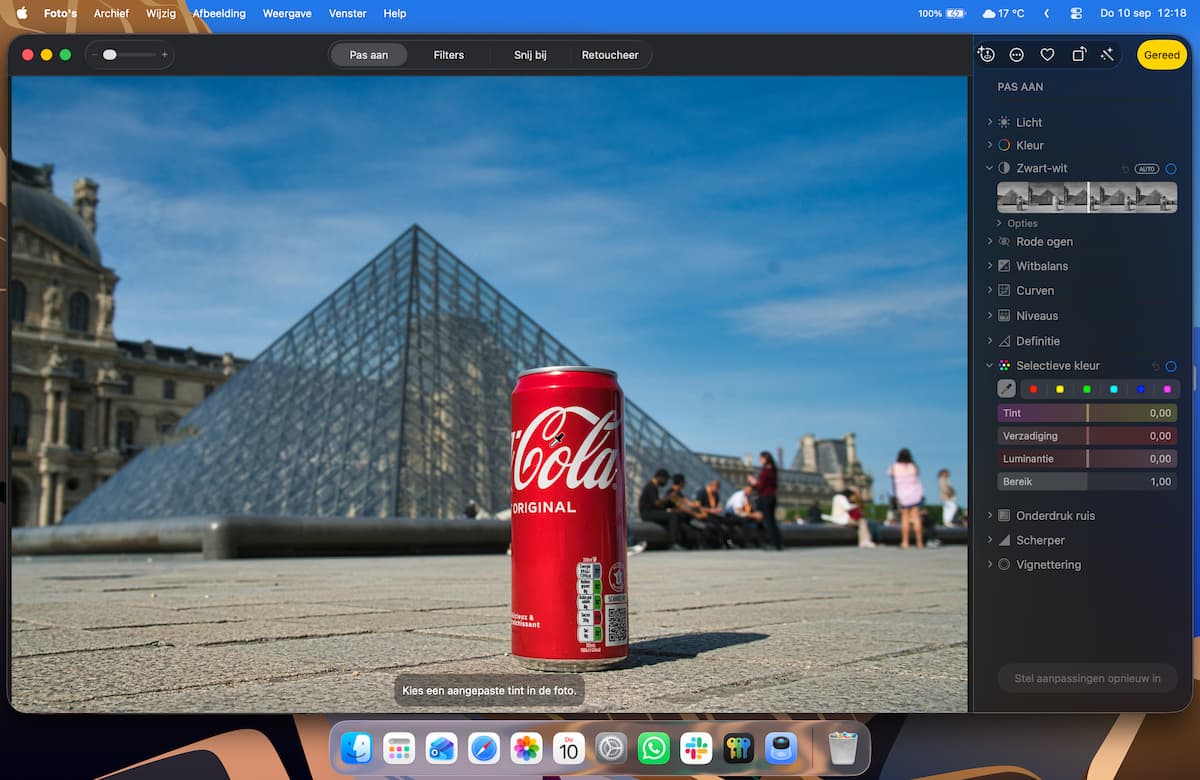The image size is (1200, 780).
Task: Switch to the Filters tab
Action: pyautogui.click(x=449, y=55)
